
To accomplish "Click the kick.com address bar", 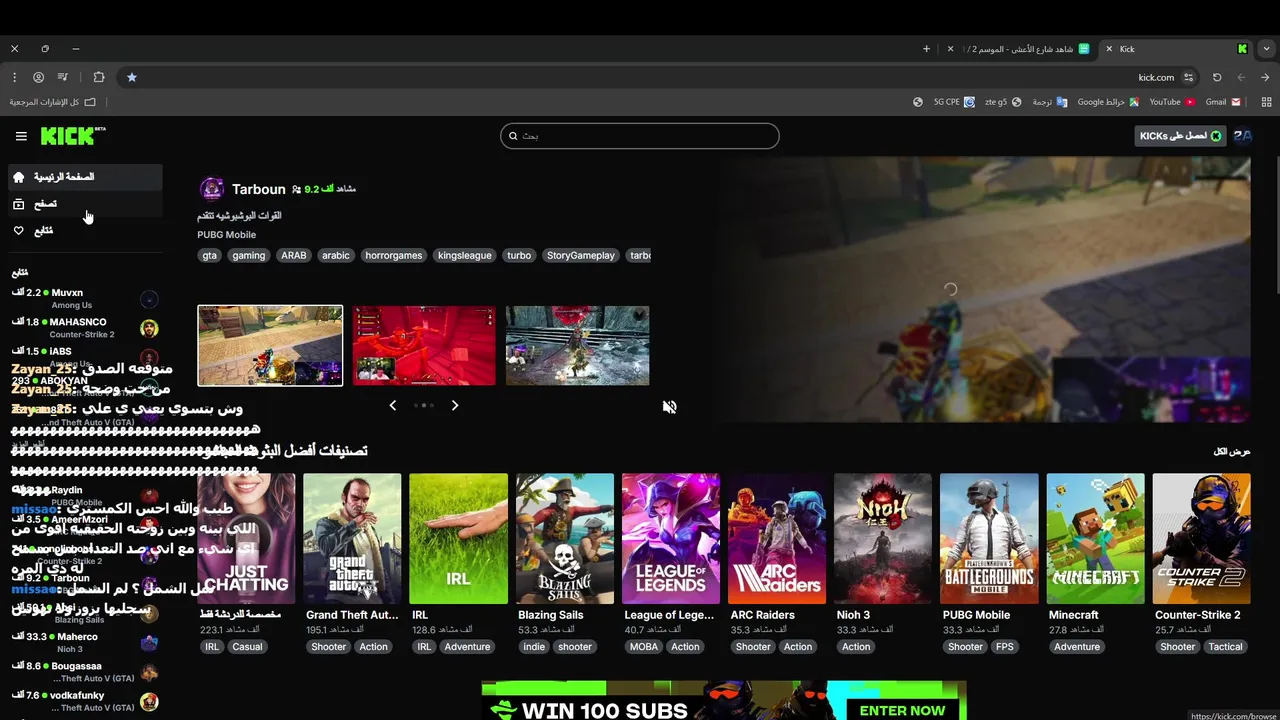I will tap(660, 77).
